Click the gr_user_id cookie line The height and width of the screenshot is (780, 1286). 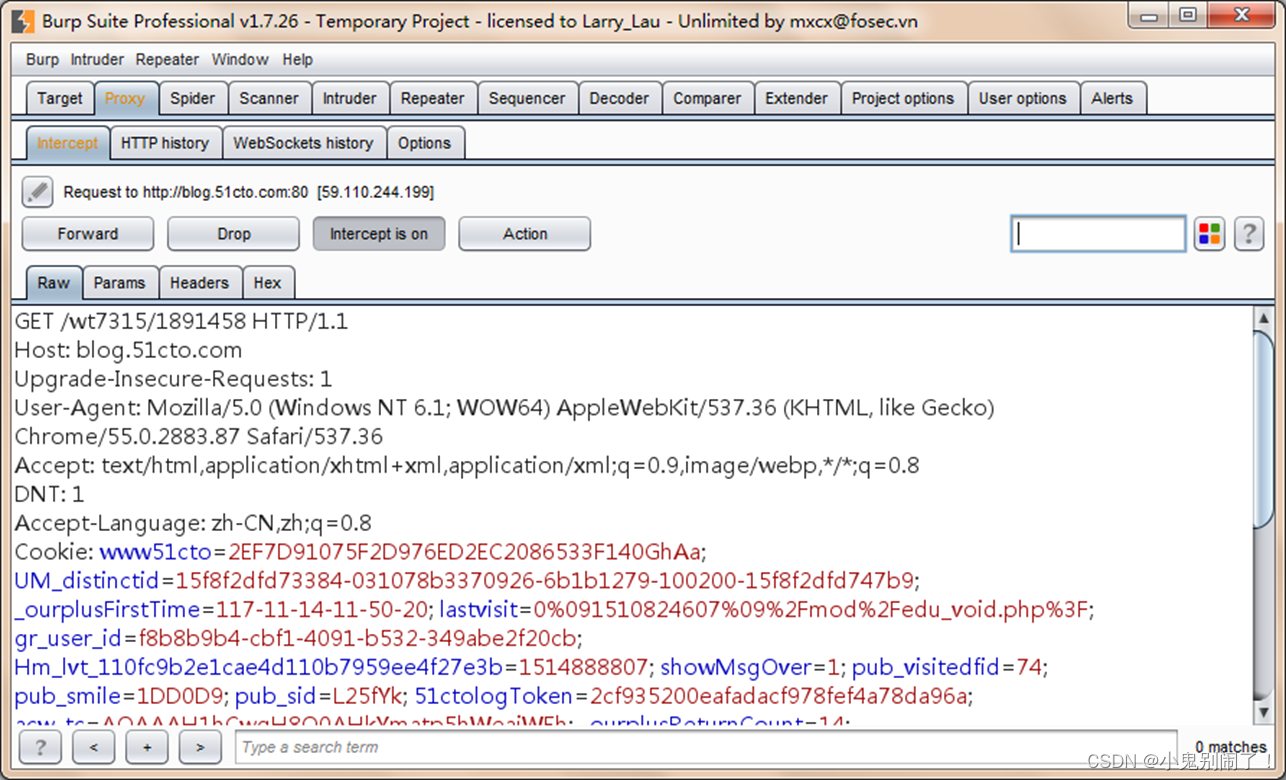298,639
